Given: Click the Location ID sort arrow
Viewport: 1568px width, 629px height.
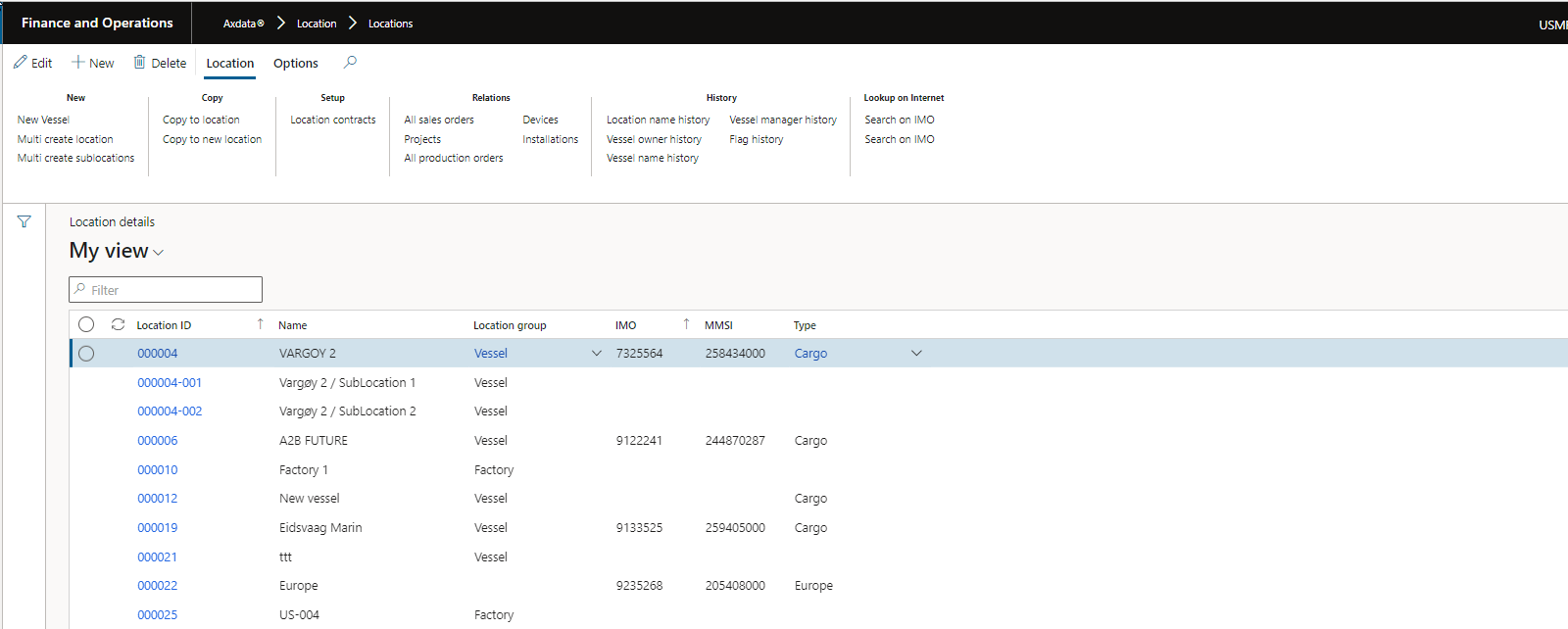Looking at the screenshot, I should coord(260,323).
